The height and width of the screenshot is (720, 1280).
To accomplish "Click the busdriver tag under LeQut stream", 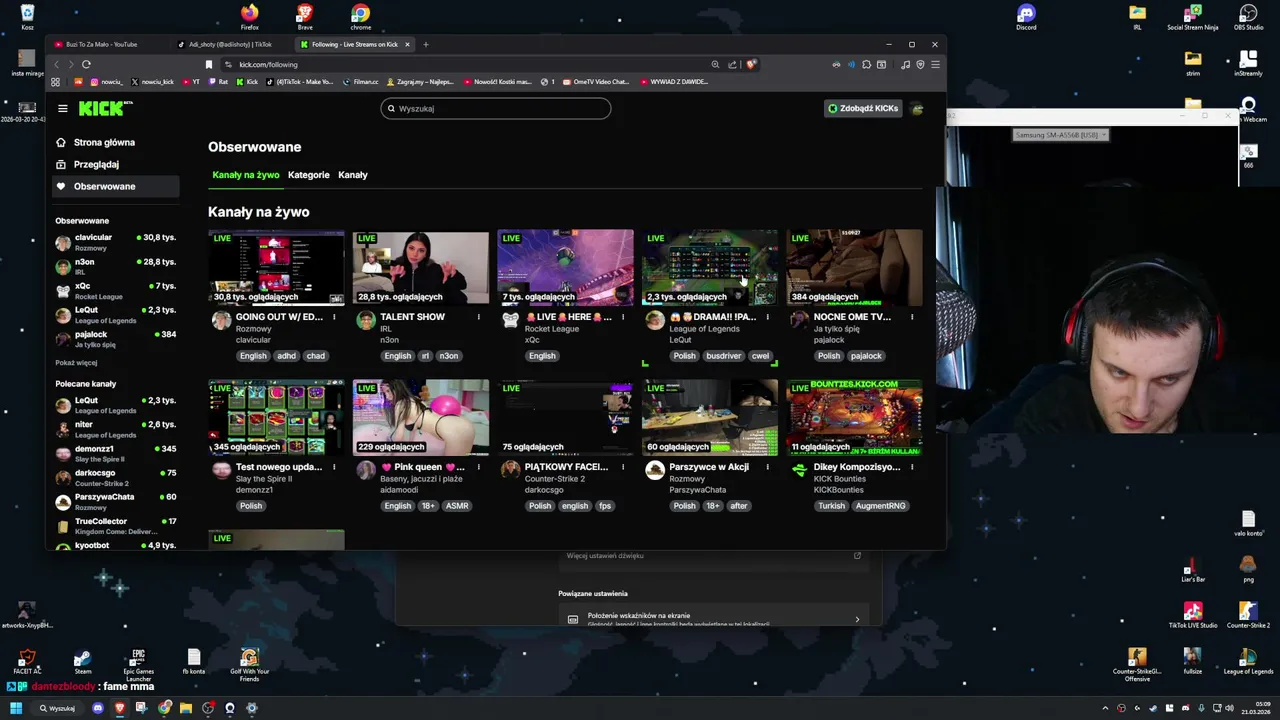I will point(723,356).
